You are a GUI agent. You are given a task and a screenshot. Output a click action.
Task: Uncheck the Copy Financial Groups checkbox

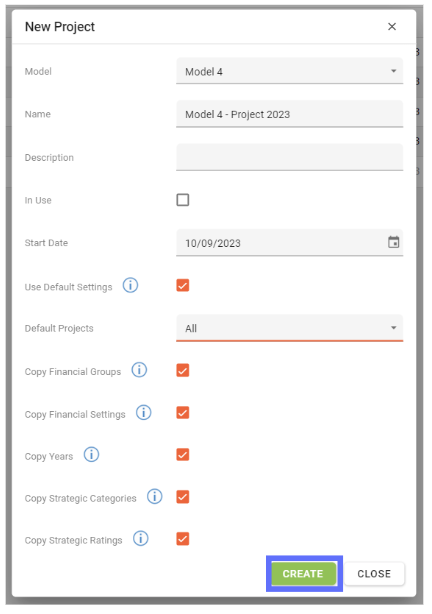coord(183,370)
